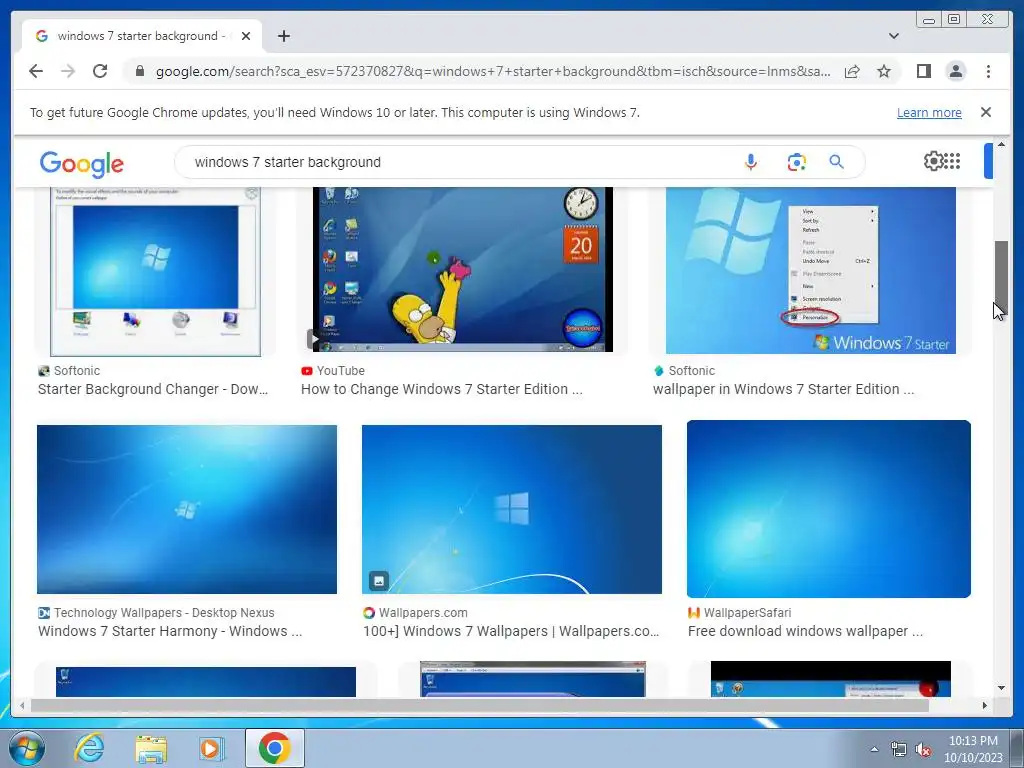Viewport: 1024px width, 768px height.
Task: Click the Chrome taskbar button
Action: tap(275, 748)
